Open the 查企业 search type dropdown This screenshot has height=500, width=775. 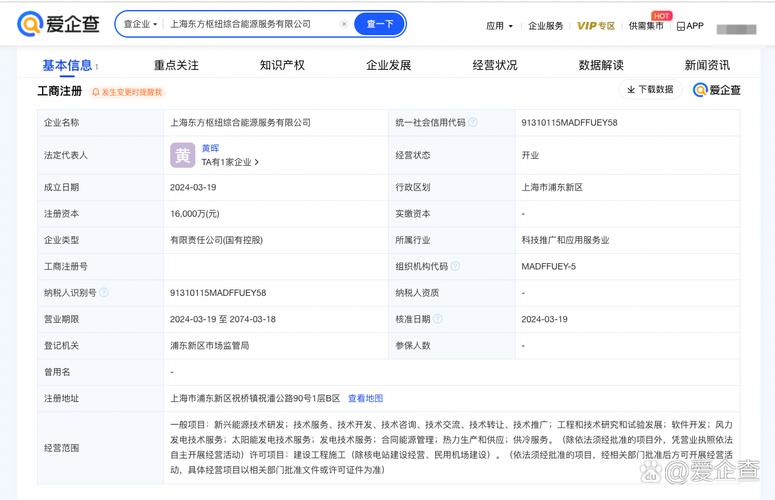point(140,24)
